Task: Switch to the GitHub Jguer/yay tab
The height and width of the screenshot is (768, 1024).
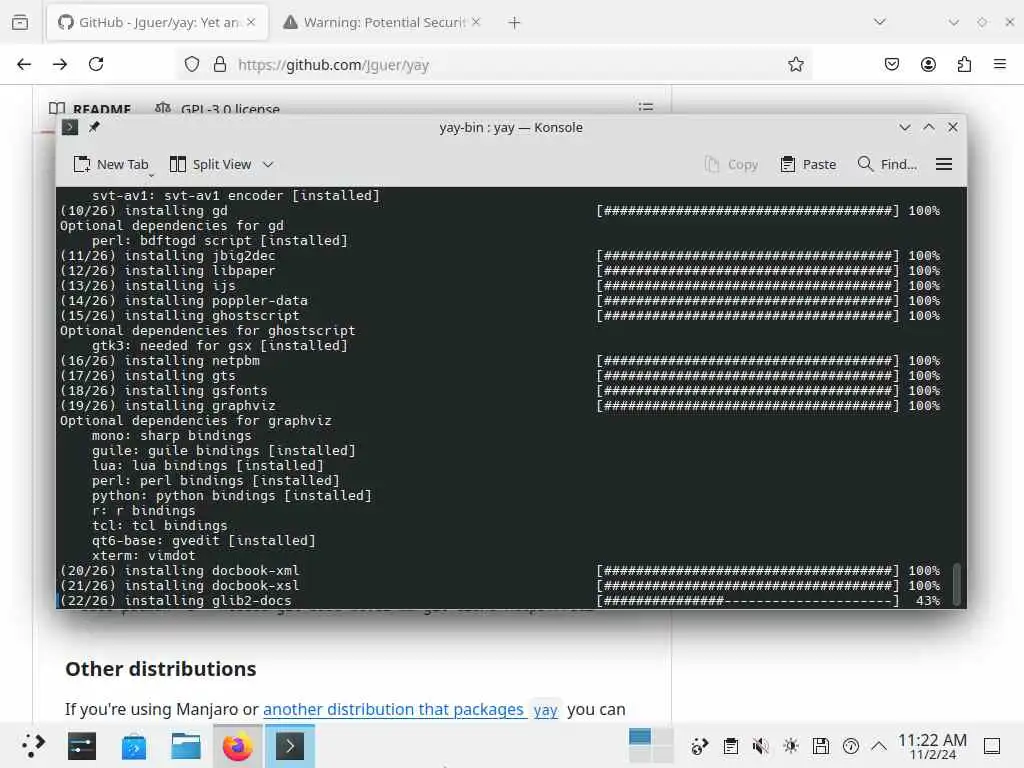Action: pyautogui.click(x=157, y=23)
